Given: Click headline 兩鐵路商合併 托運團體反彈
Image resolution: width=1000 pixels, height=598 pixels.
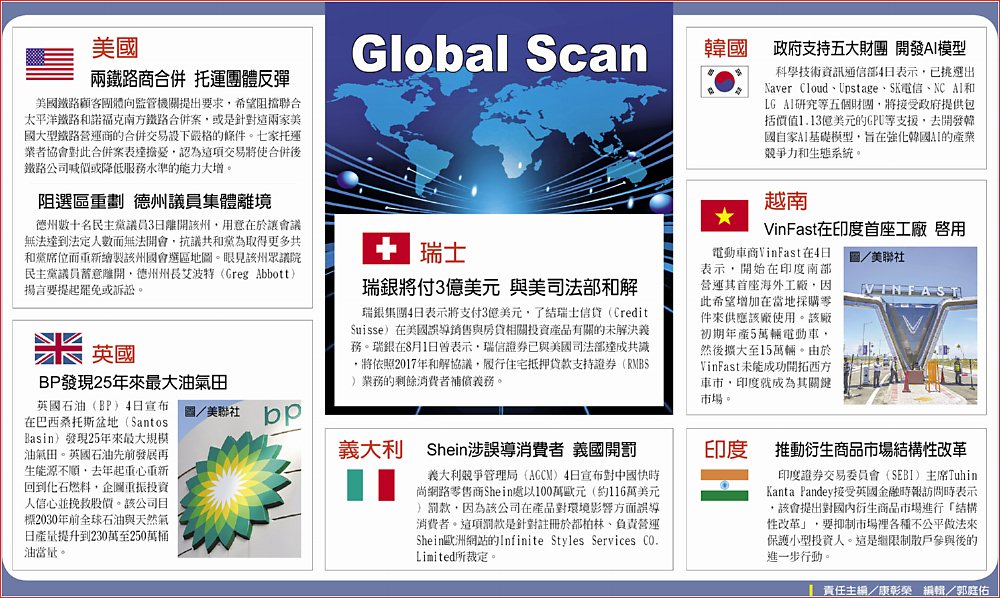Looking at the screenshot, I should tap(189, 79).
